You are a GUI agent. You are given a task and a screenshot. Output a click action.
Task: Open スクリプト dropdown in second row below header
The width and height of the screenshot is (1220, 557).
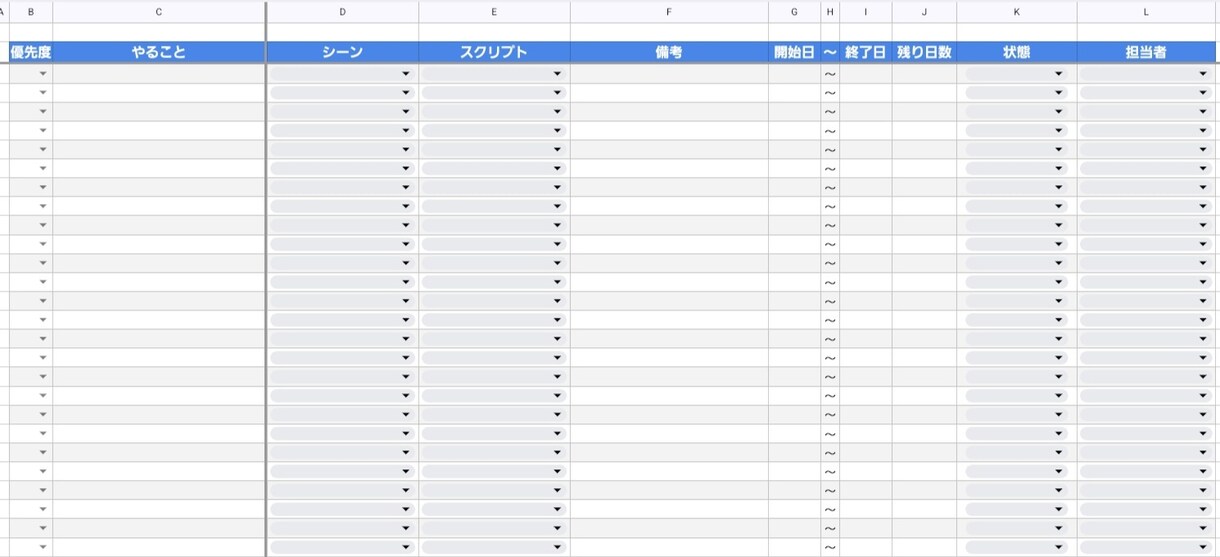click(x=557, y=93)
